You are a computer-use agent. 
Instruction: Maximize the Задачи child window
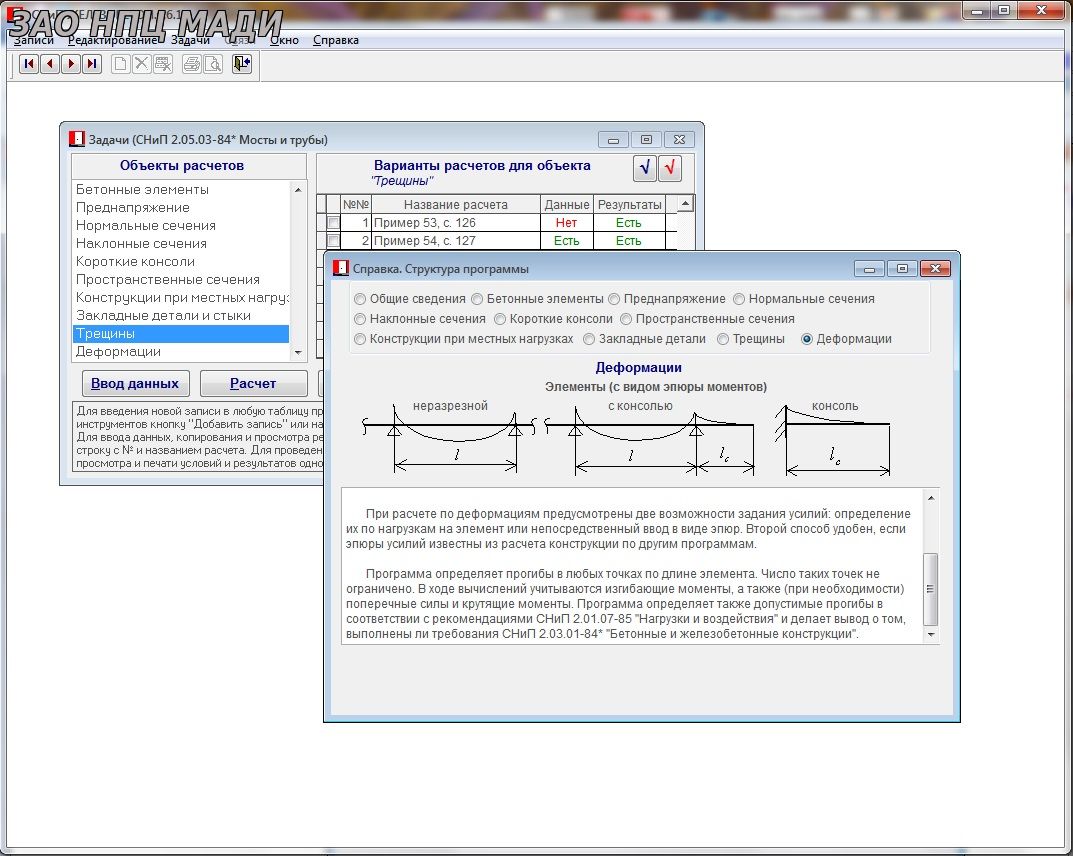tap(646, 140)
